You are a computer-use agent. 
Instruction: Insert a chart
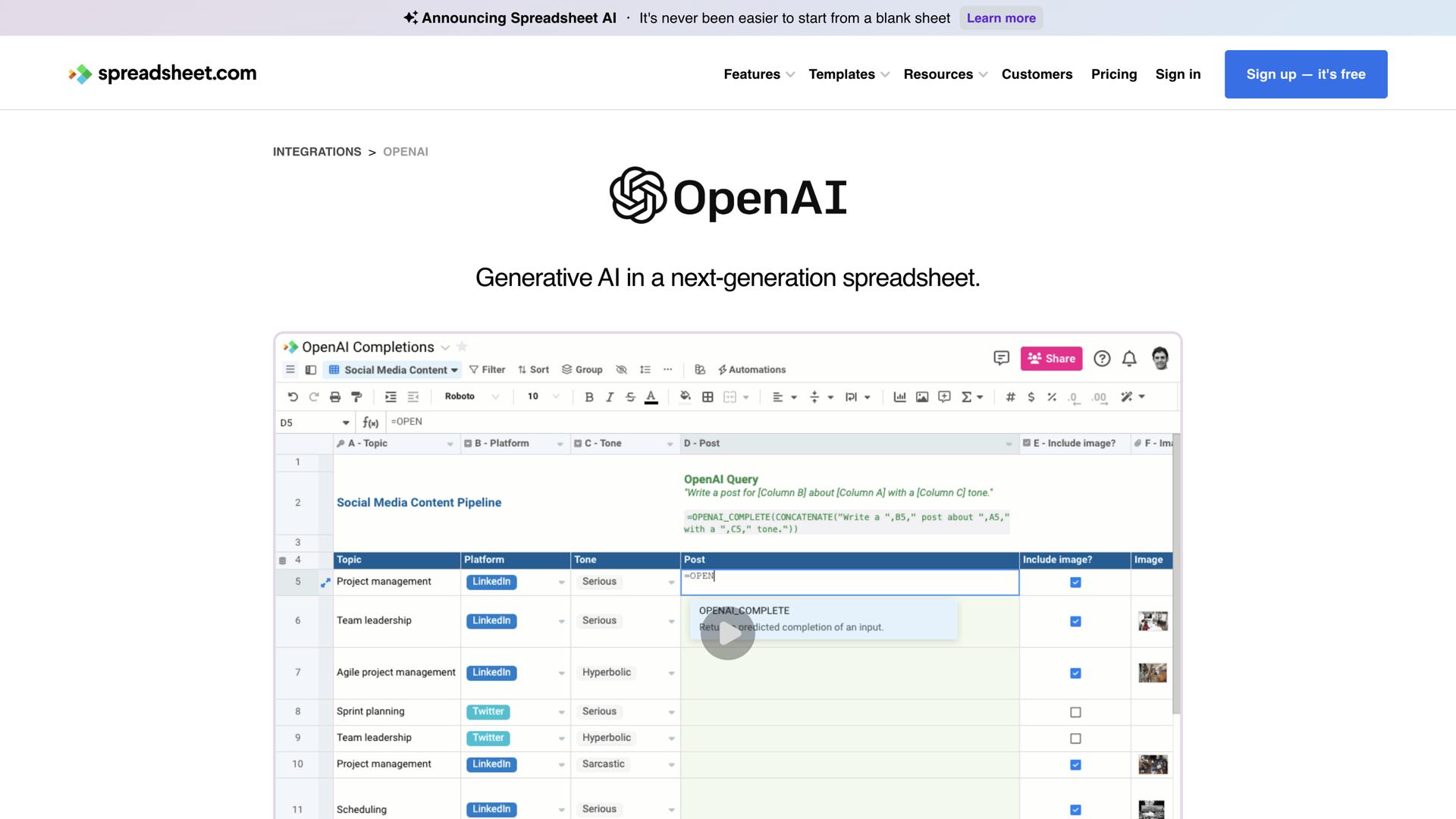pyautogui.click(x=900, y=397)
